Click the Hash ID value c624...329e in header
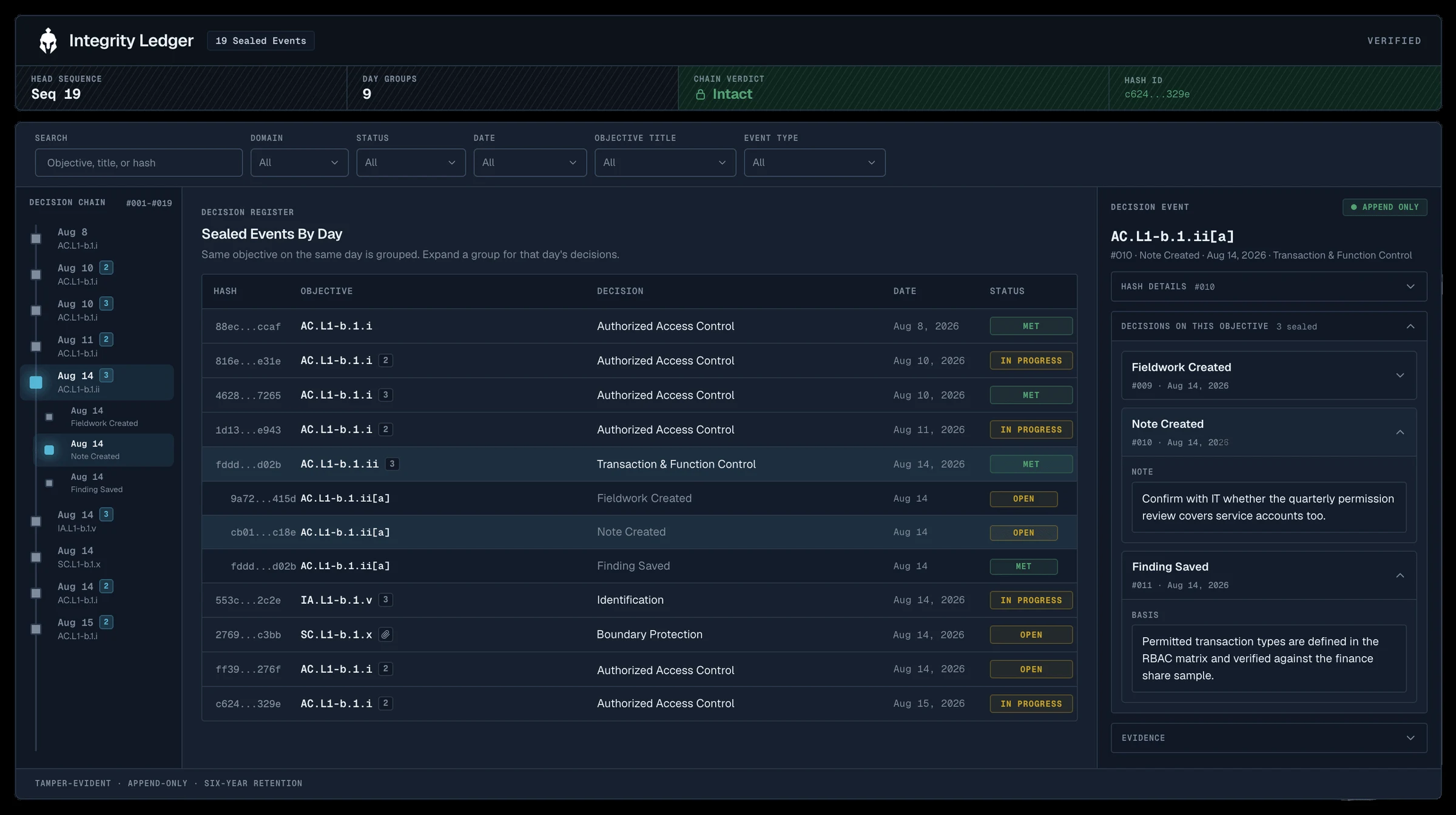This screenshot has width=1456, height=815. pyautogui.click(x=1156, y=94)
